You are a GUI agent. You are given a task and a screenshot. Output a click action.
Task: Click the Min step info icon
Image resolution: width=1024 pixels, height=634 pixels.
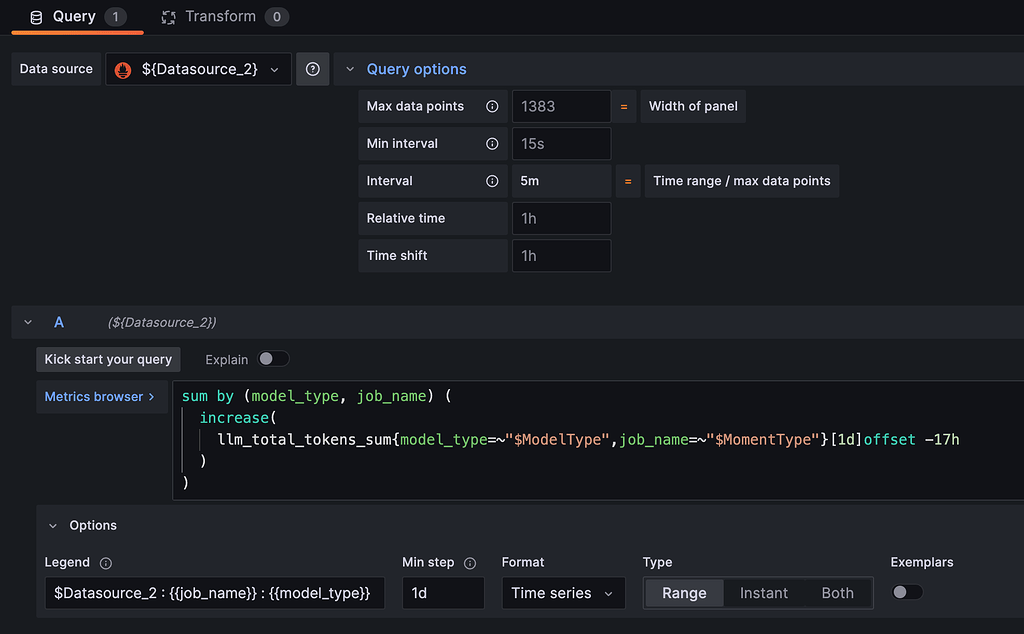tap(470, 563)
